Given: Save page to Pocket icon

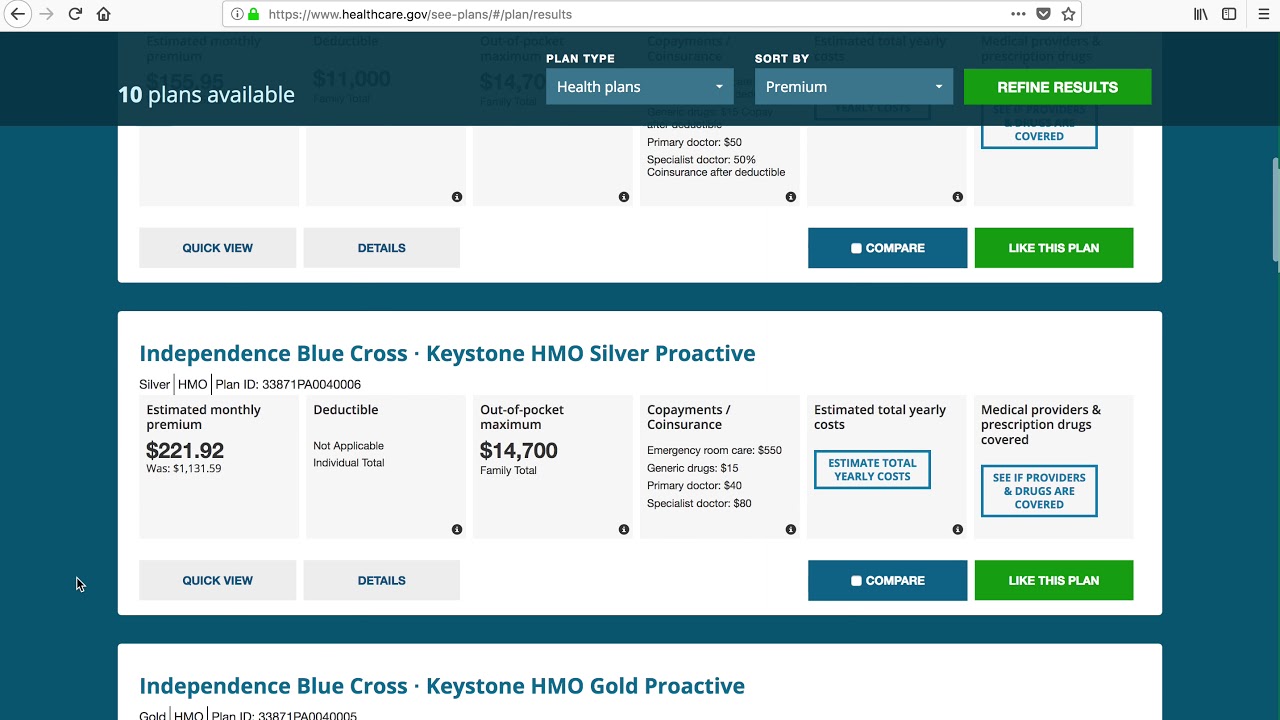Looking at the screenshot, I should (1043, 14).
